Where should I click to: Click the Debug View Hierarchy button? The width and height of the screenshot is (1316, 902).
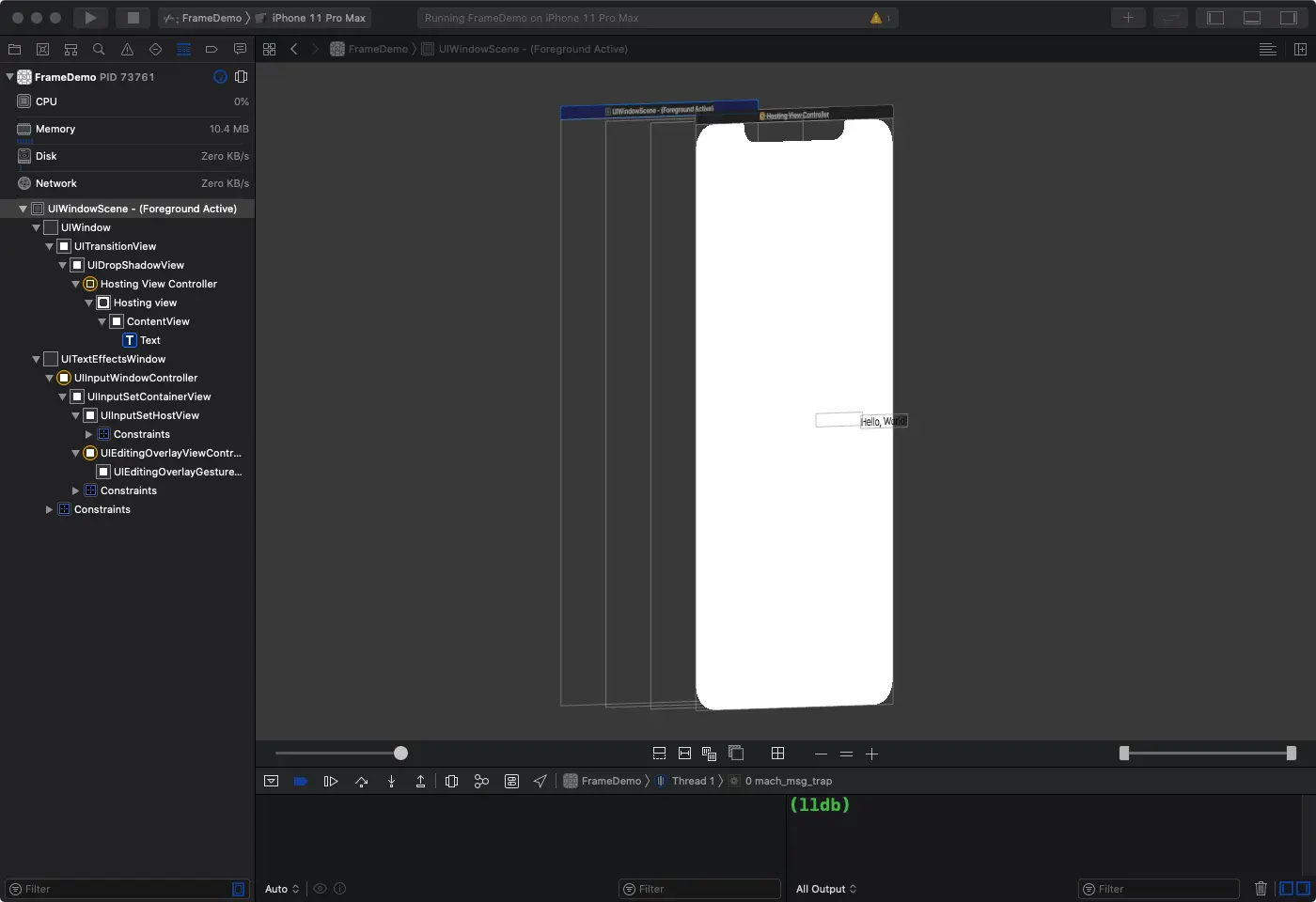451,781
